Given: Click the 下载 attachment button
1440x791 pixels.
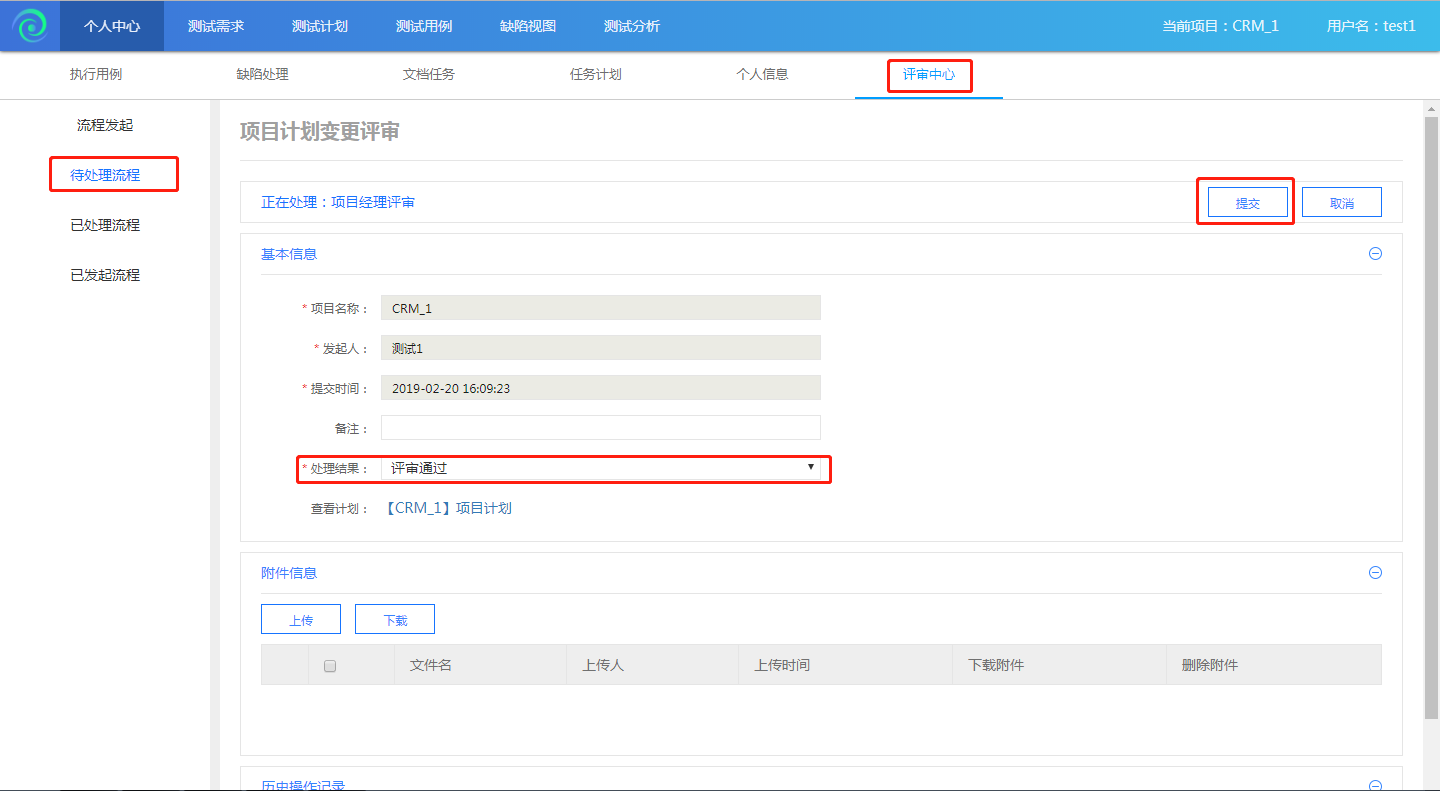Looking at the screenshot, I should coord(395,620).
